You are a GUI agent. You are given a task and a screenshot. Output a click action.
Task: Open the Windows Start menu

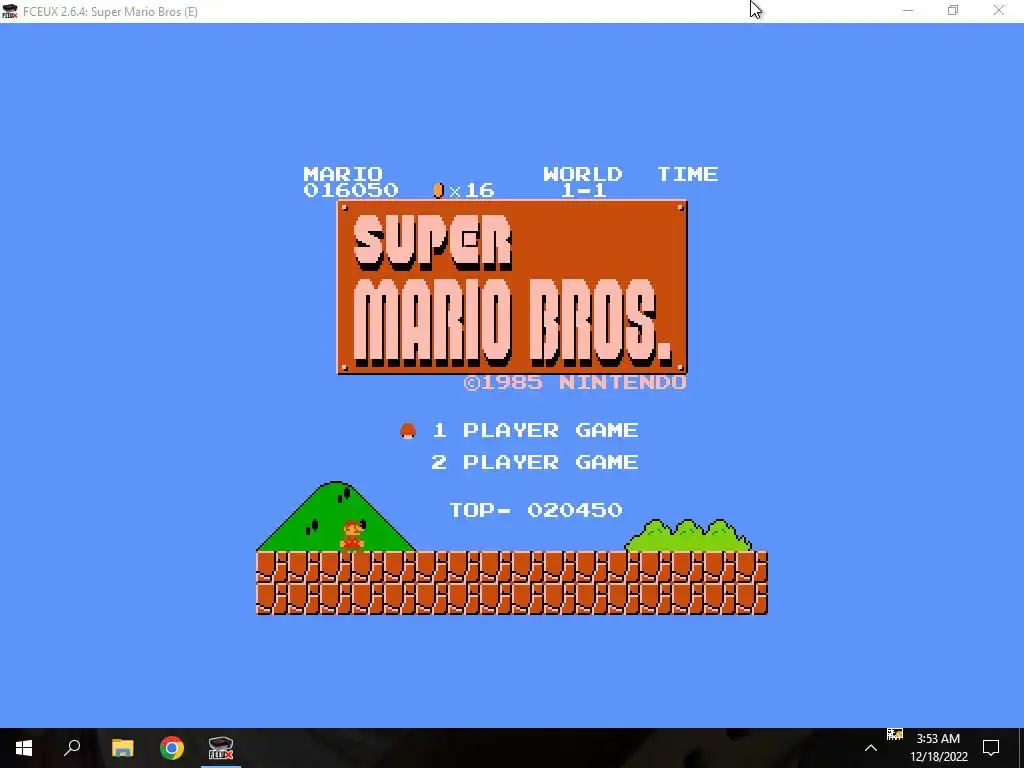click(24, 748)
